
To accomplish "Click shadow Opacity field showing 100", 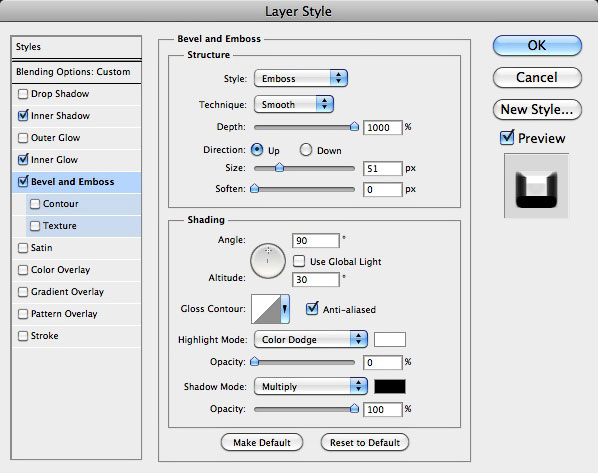I will [383, 410].
